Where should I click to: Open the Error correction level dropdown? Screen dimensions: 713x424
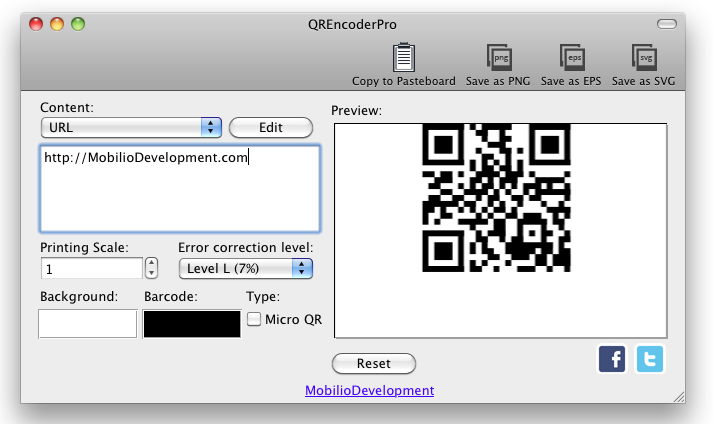(x=246, y=268)
